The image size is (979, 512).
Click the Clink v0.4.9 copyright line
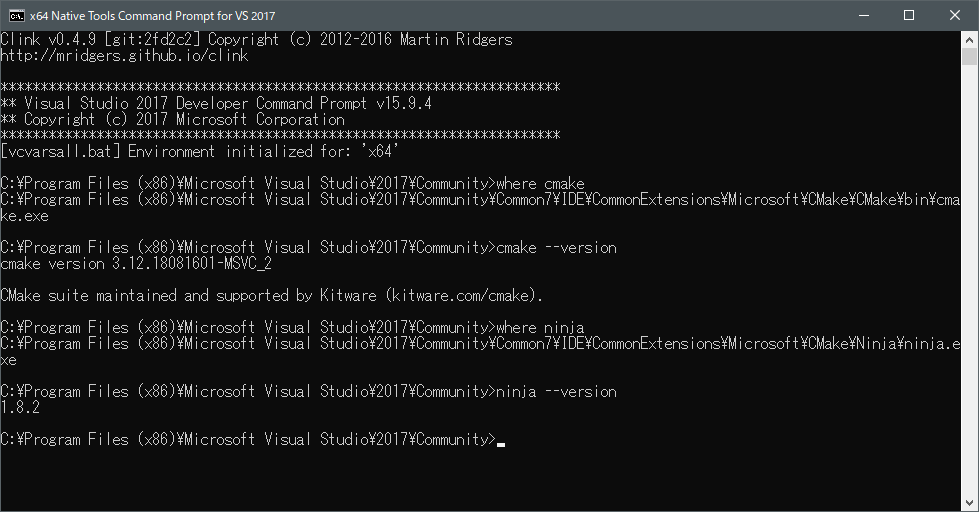(x=256, y=39)
